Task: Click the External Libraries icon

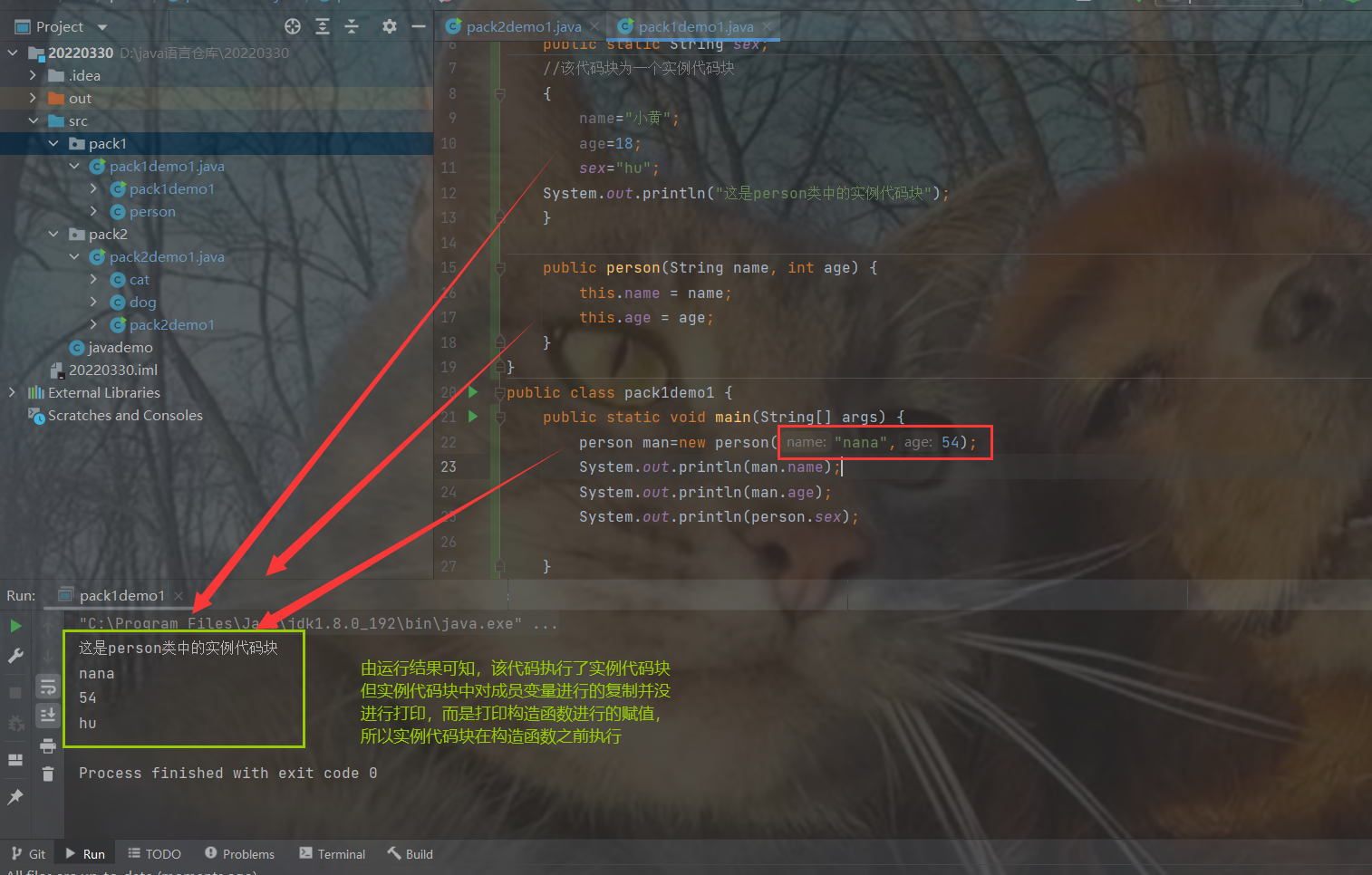Action: pos(36,393)
